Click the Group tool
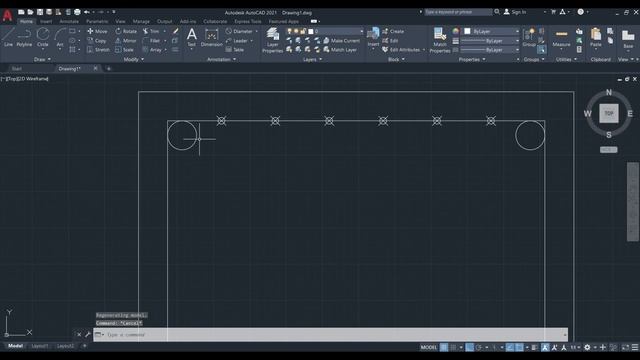The height and width of the screenshot is (360, 640). pyautogui.click(x=529, y=37)
